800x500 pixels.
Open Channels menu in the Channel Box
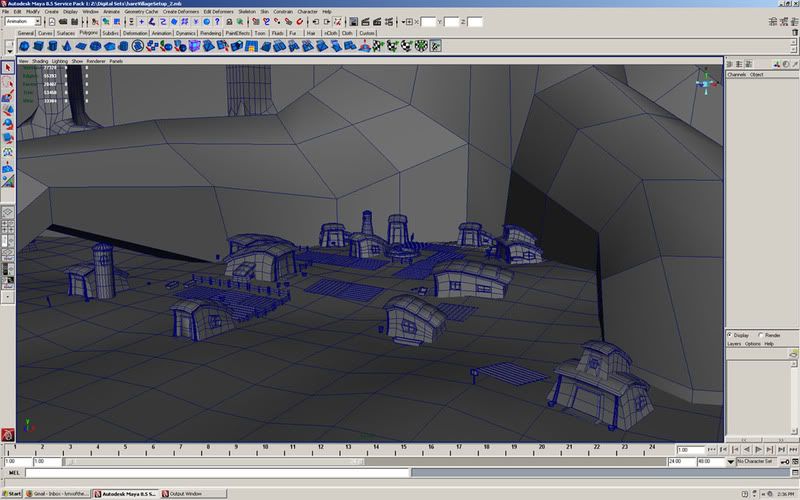(736, 74)
